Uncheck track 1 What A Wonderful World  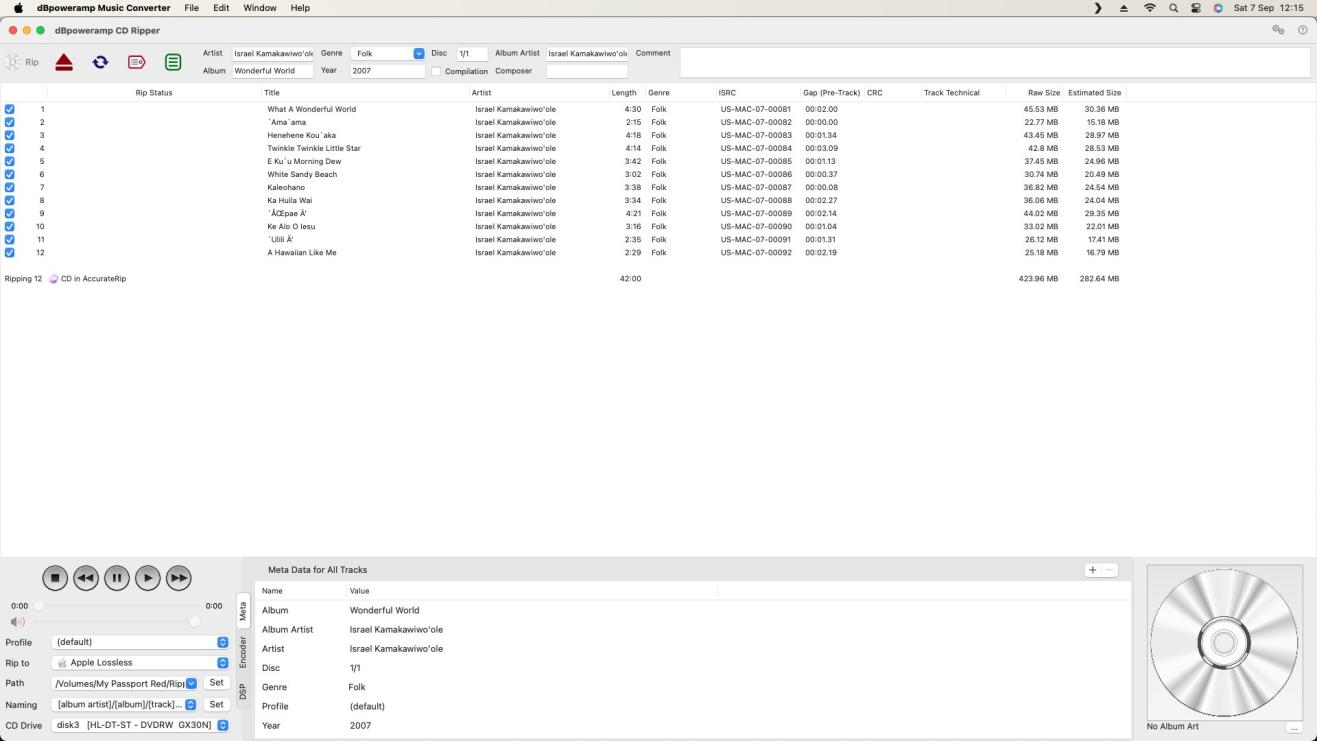[10, 109]
